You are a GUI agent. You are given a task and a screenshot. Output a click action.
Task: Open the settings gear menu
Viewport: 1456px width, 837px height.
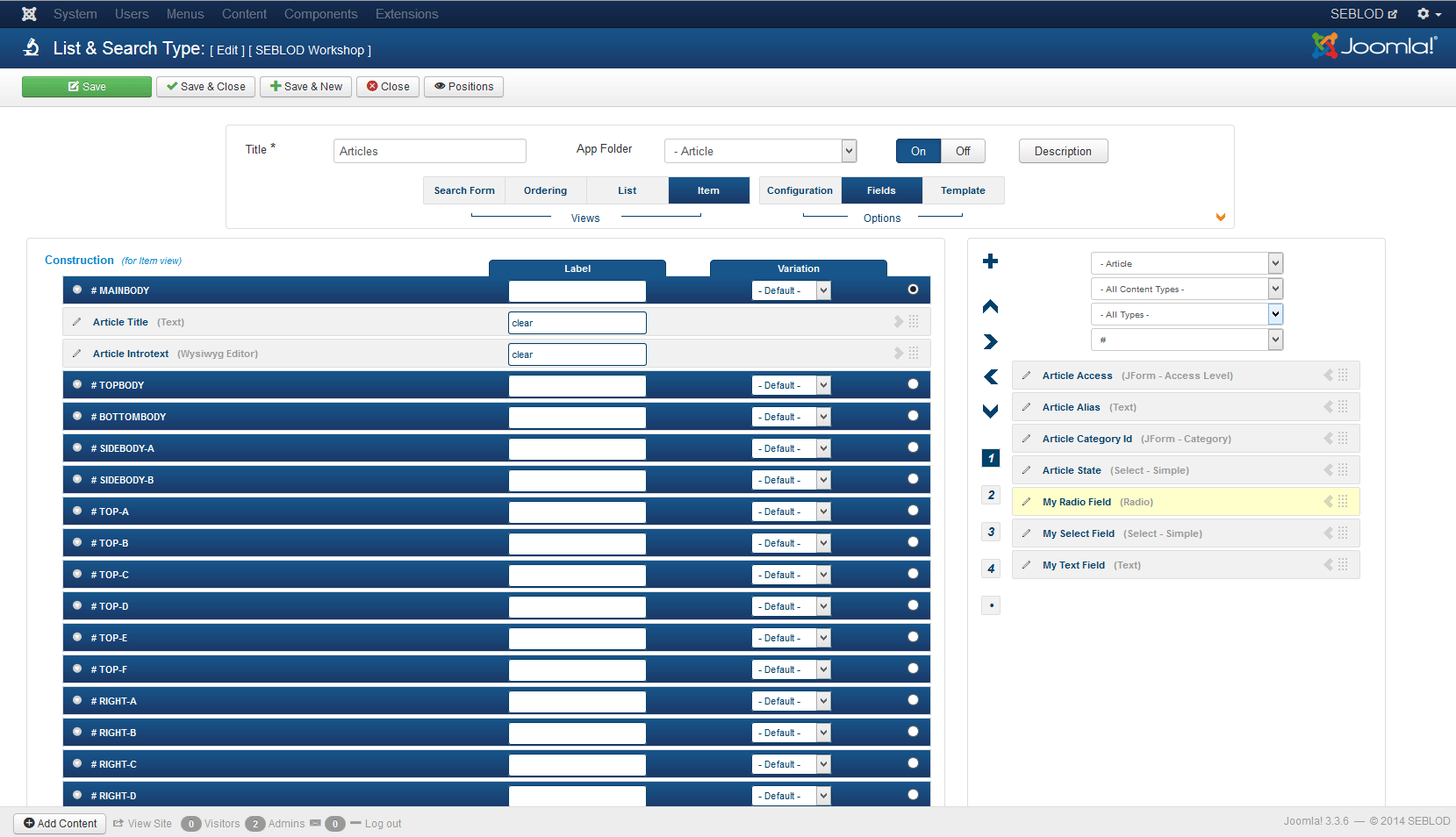click(x=1429, y=14)
